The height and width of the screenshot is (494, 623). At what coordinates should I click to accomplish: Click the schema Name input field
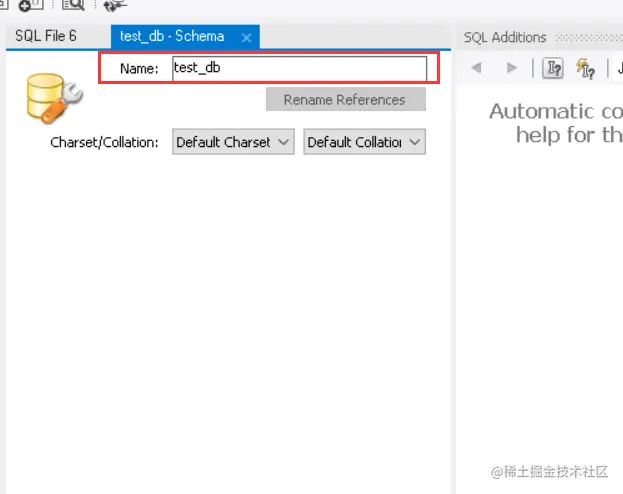(300, 68)
